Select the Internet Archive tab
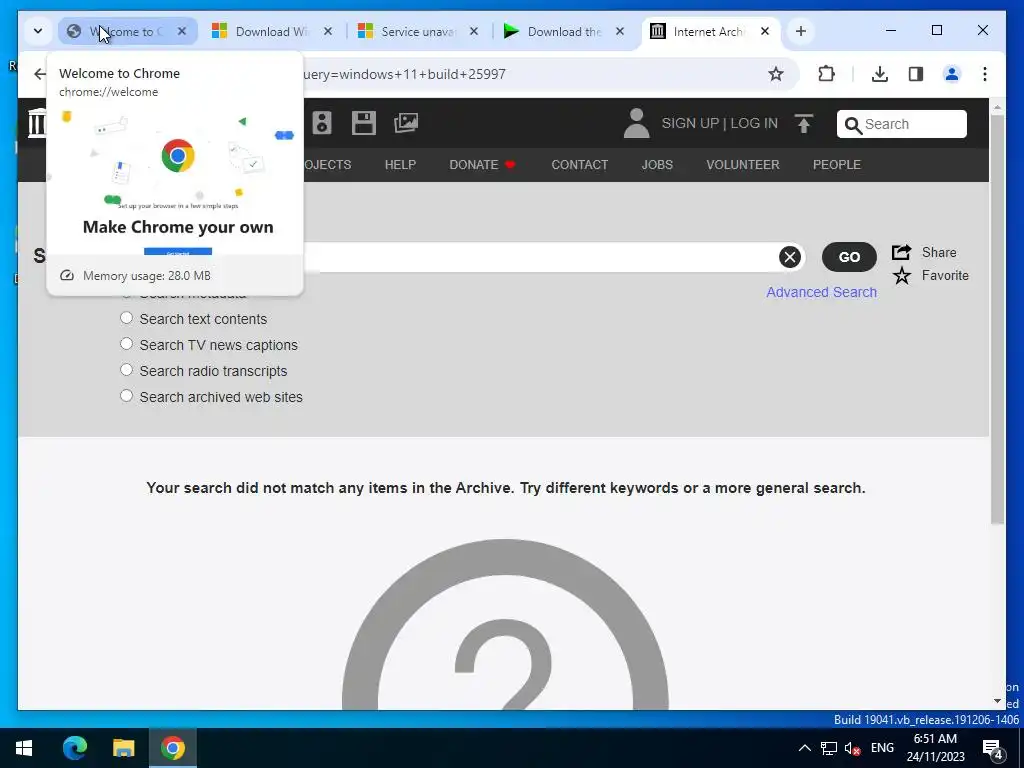 (710, 31)
